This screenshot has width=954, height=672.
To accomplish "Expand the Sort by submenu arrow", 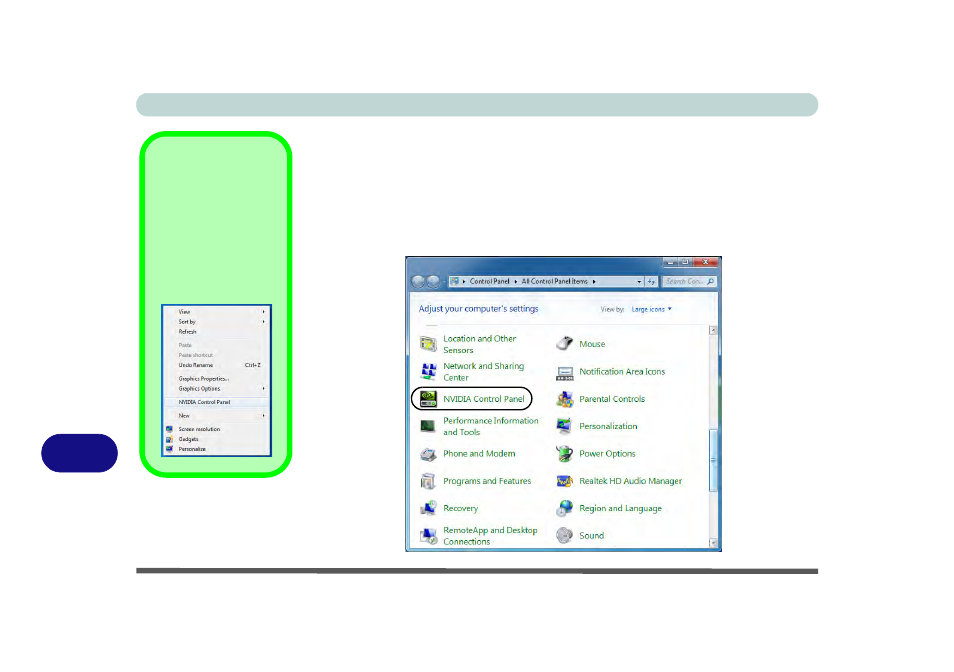I will tap(263, 322).
